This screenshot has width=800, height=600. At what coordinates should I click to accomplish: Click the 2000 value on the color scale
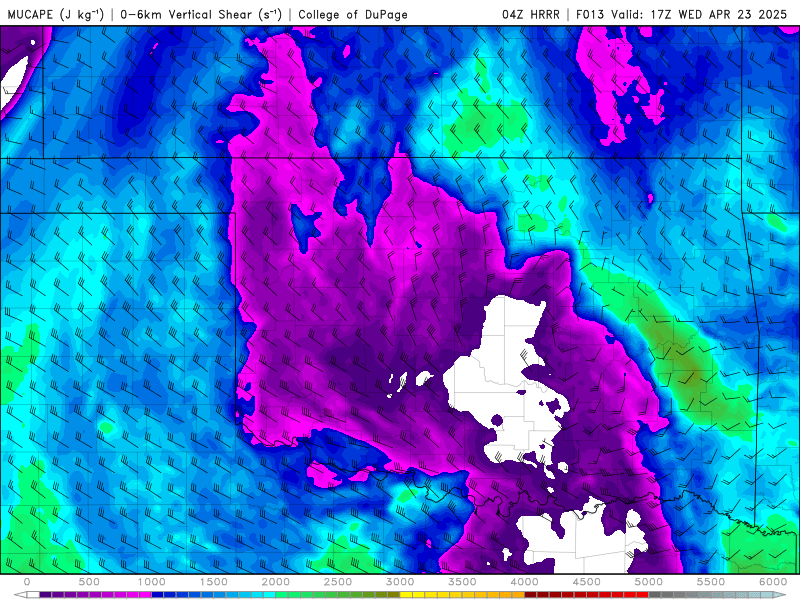276,582
